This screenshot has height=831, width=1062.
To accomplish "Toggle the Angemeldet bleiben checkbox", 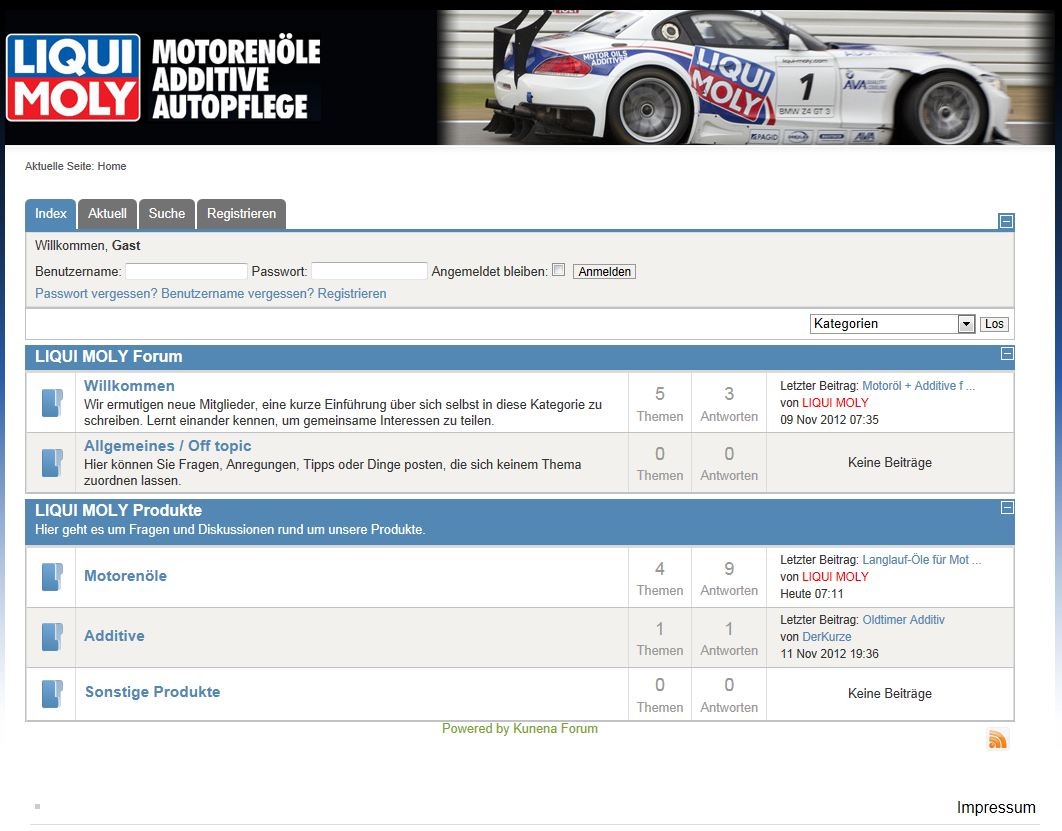I will tap(559, 270).
